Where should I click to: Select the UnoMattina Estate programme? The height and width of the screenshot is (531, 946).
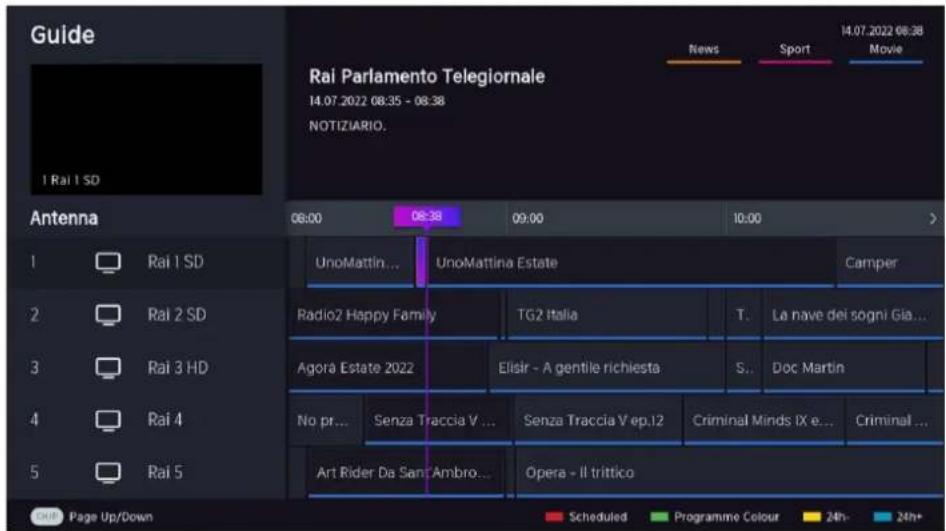point(631,262)
